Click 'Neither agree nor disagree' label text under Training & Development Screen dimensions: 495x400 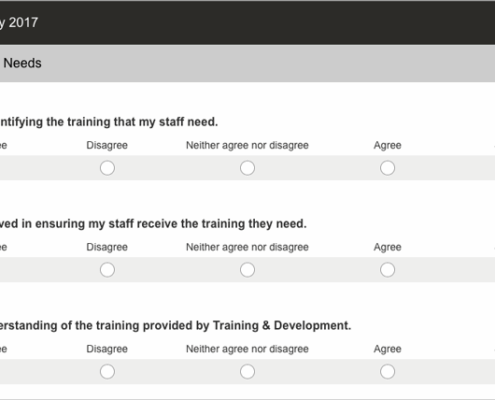(x=247, y=349)
